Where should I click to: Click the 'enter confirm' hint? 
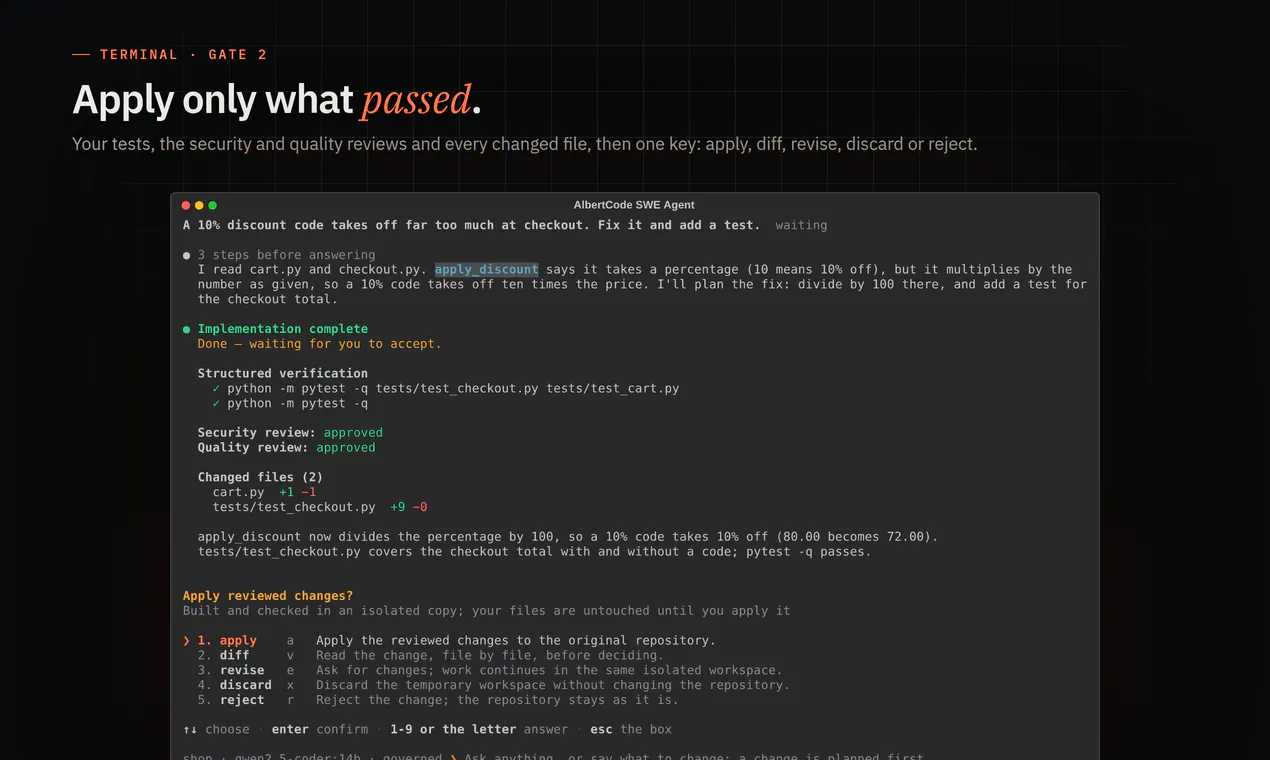(320, 729)
